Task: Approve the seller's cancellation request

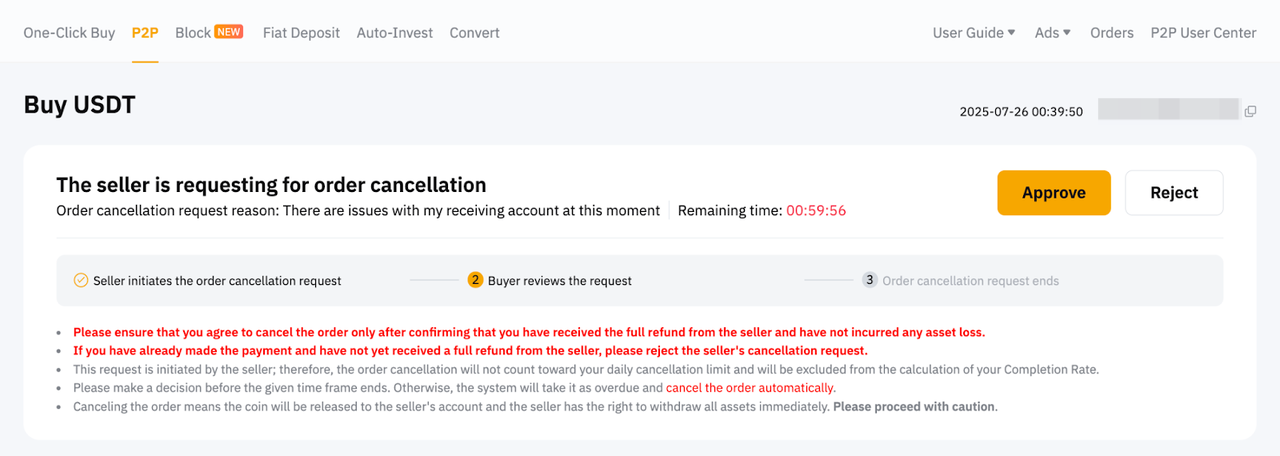Action: (x=1054, y=193)
